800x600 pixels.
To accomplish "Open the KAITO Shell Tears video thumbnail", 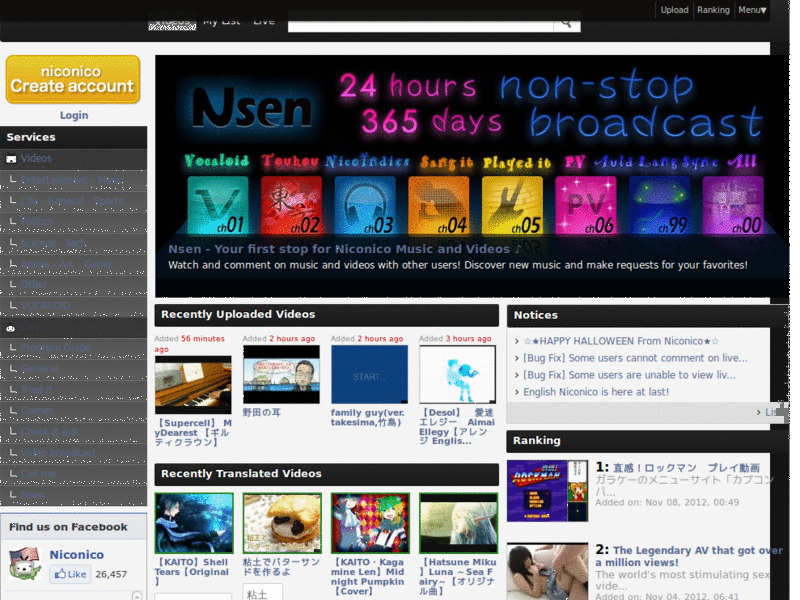I will pyautogui.click(x=194, y=523).
